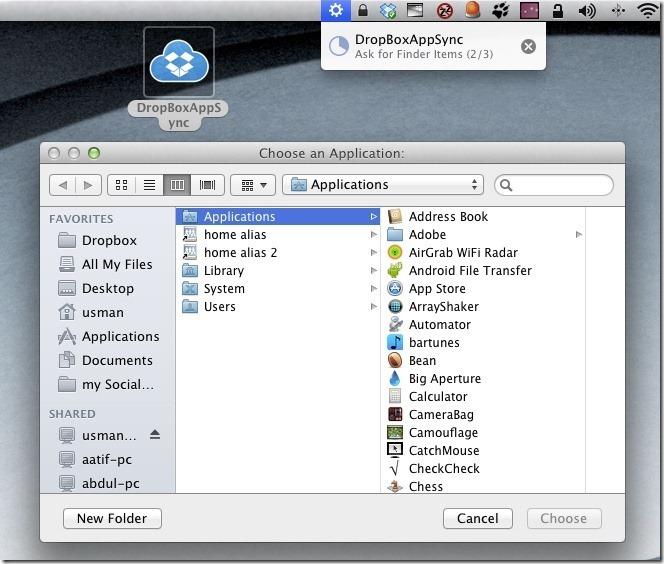The height and width of the screenshot is (564, 664).
Task: Click the Adobe folder name
Action: point(427,235)
